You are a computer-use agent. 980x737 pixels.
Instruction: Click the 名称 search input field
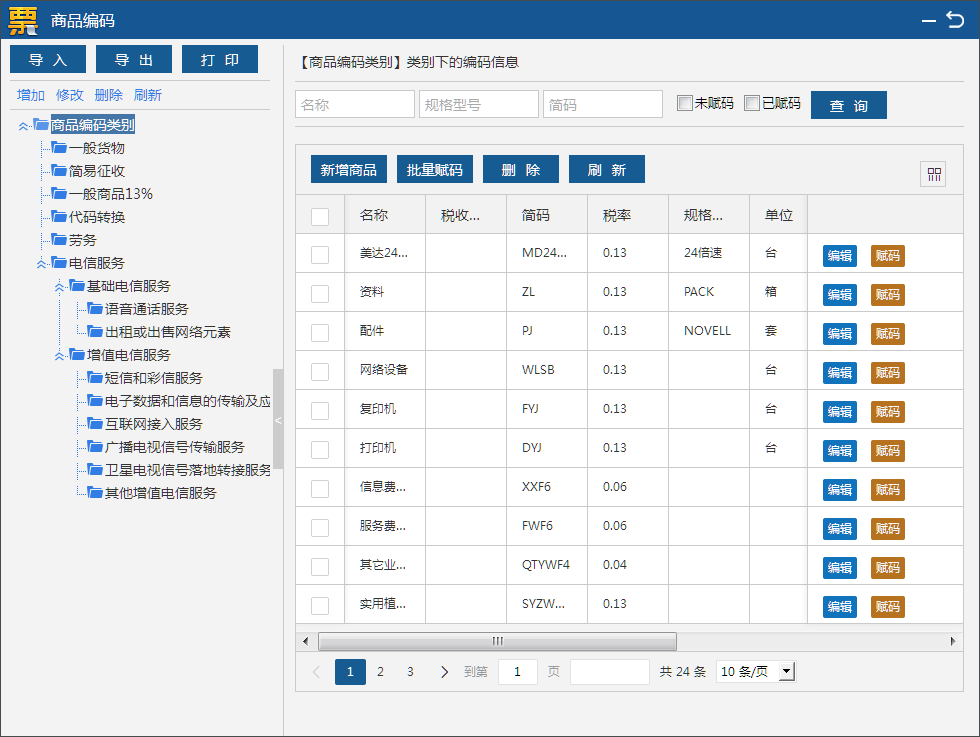pyautogui.click(x=354, y=104)
